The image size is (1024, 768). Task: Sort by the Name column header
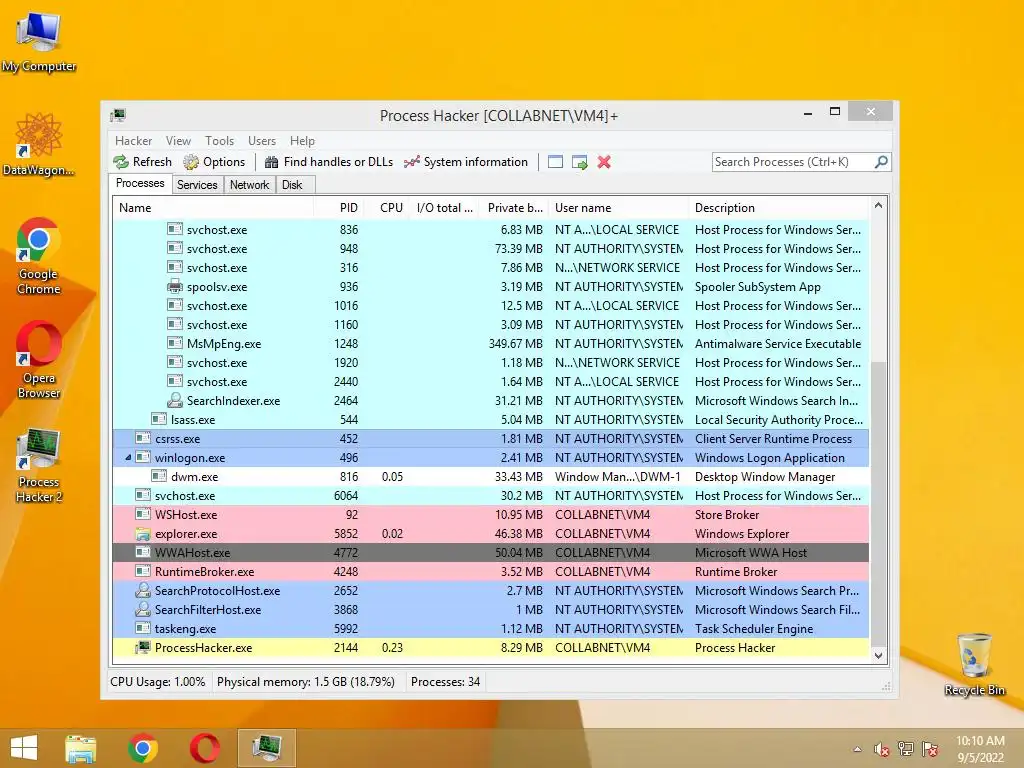click(x=213, y=208)
